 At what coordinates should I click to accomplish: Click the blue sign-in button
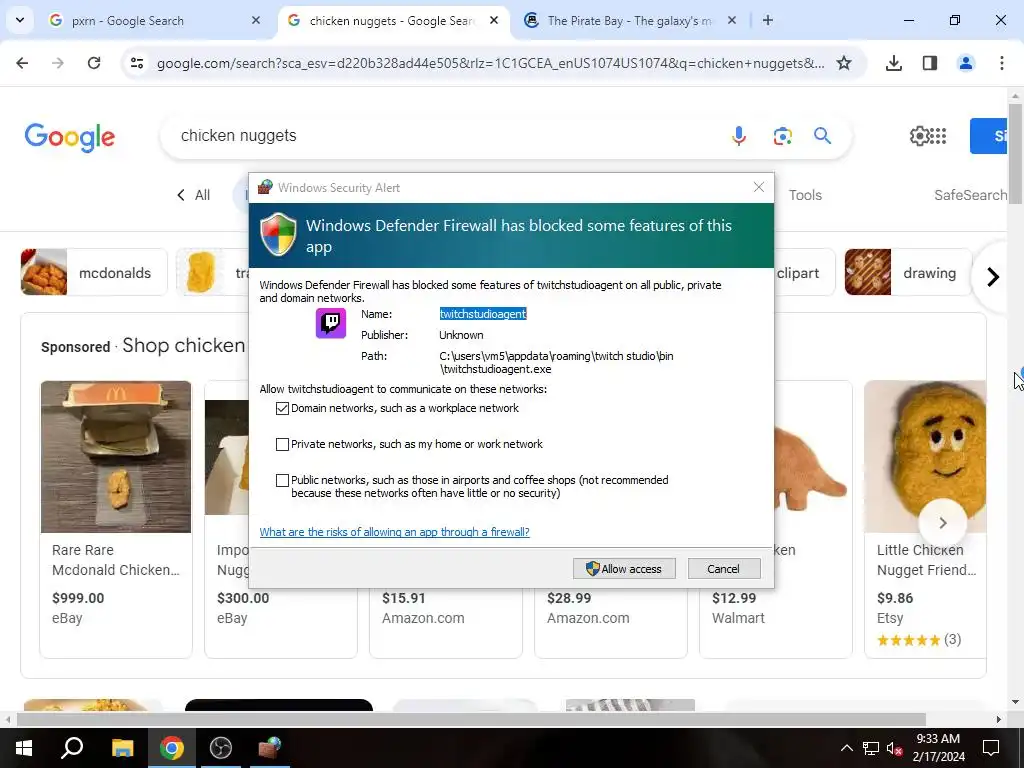(988, 136)
